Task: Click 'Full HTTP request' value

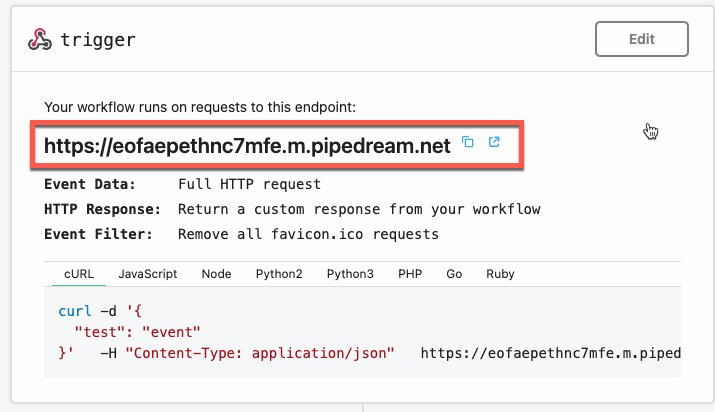Action: [249, 184]
